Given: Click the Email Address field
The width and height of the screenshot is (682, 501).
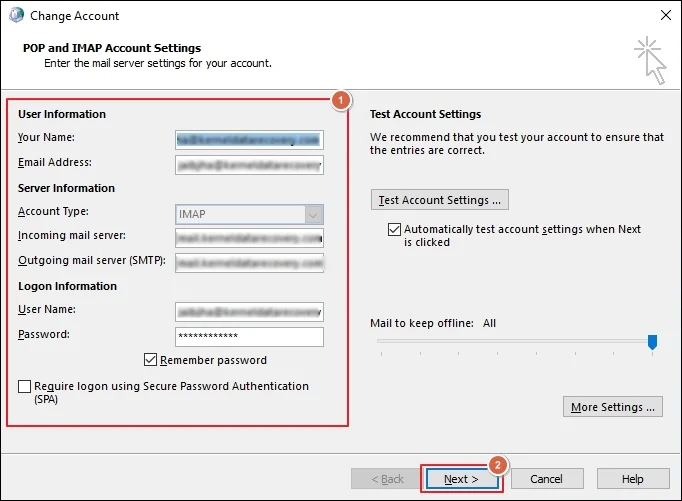Looking at the screenshot, I should coord(249,165).
